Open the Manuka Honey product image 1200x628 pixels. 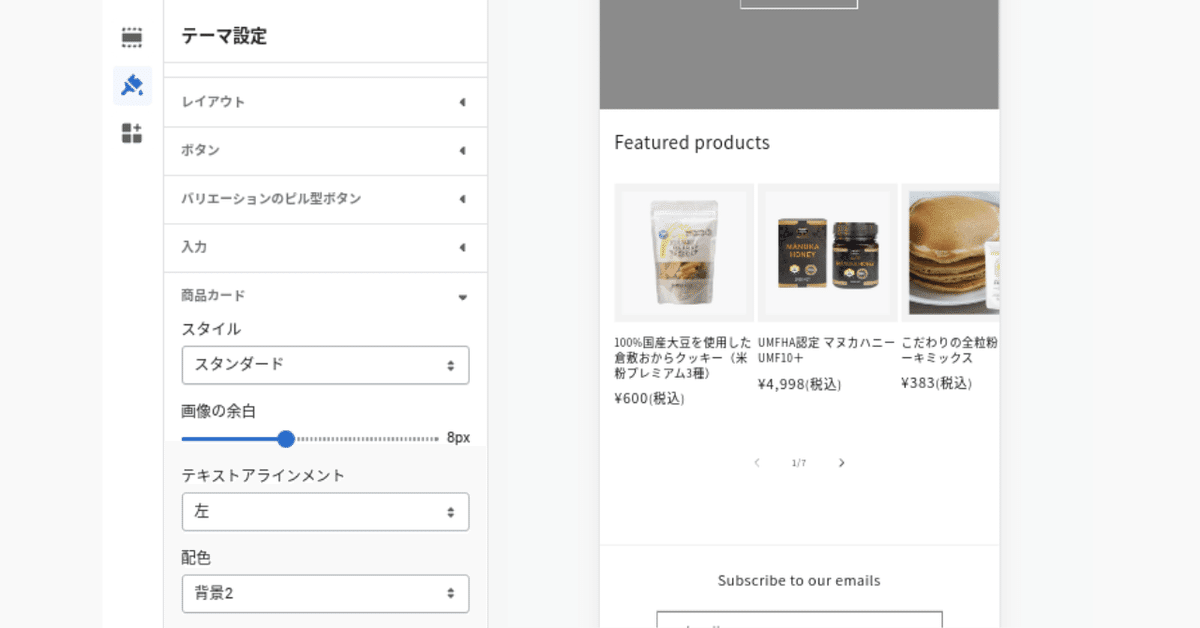(827, 253)
